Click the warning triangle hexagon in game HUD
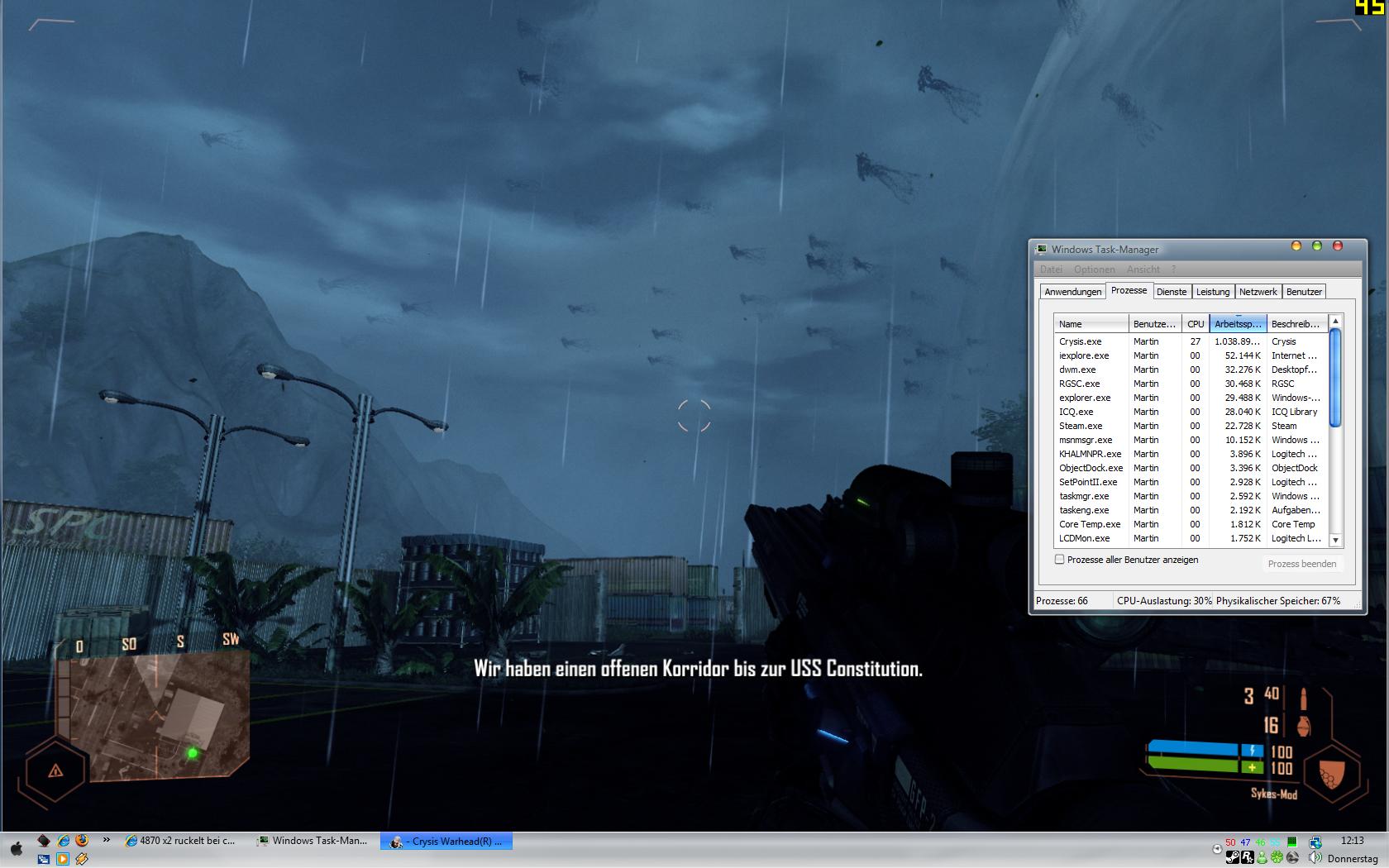The width and height of the screenshot is (1389, 868). pyautogui.click(x=55, y=771)
